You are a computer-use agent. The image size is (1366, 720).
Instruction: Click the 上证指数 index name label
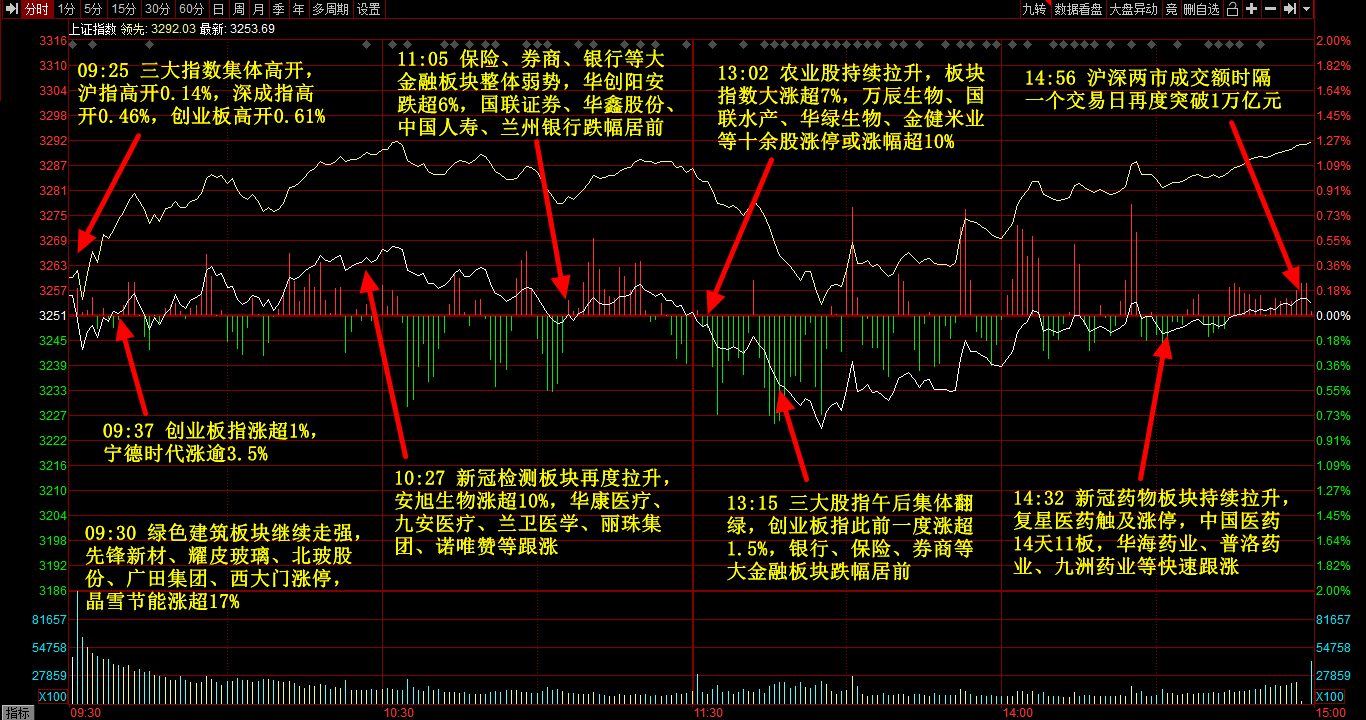92,29
